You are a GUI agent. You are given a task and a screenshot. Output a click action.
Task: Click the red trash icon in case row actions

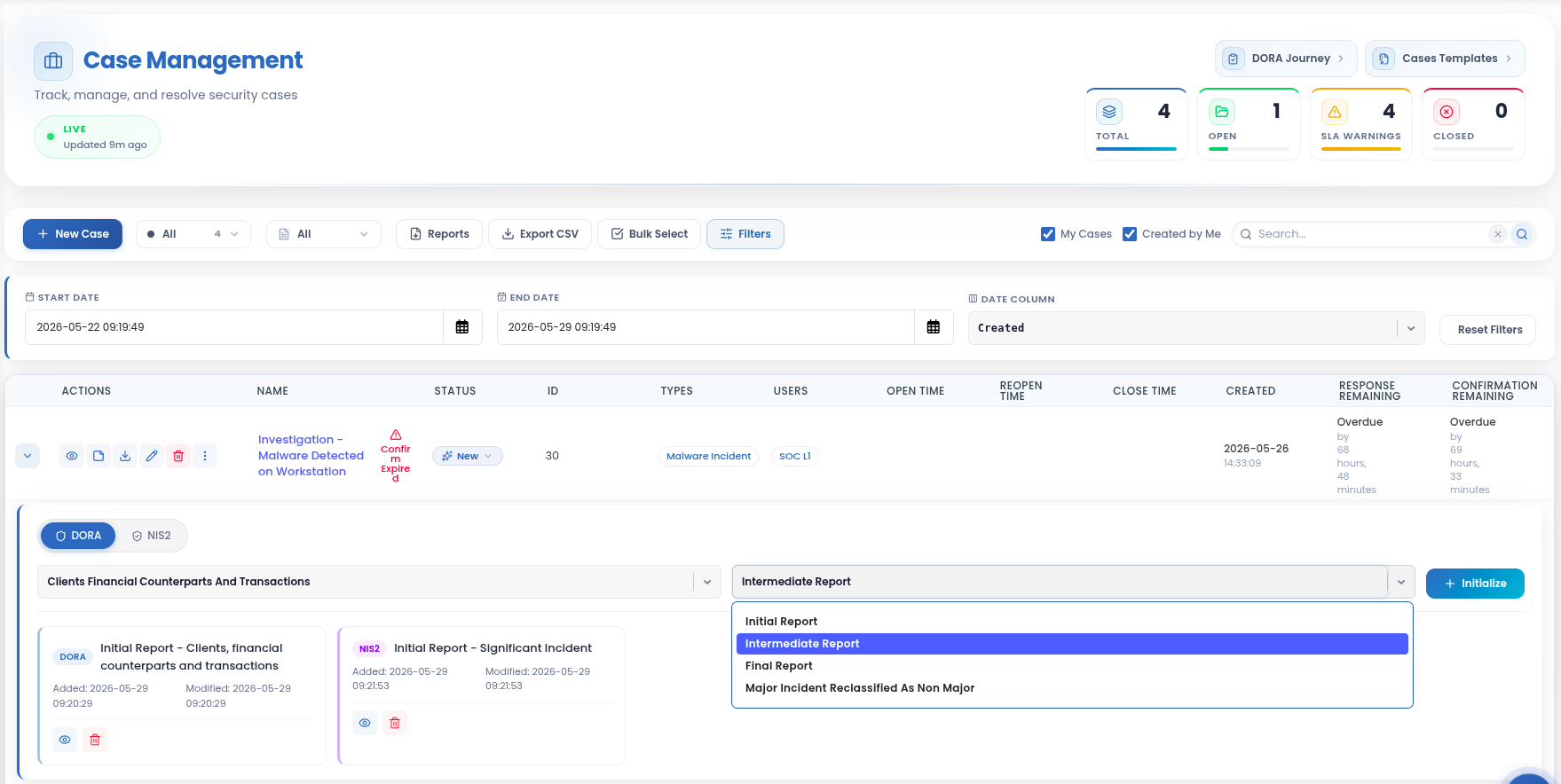pos(178,456)
